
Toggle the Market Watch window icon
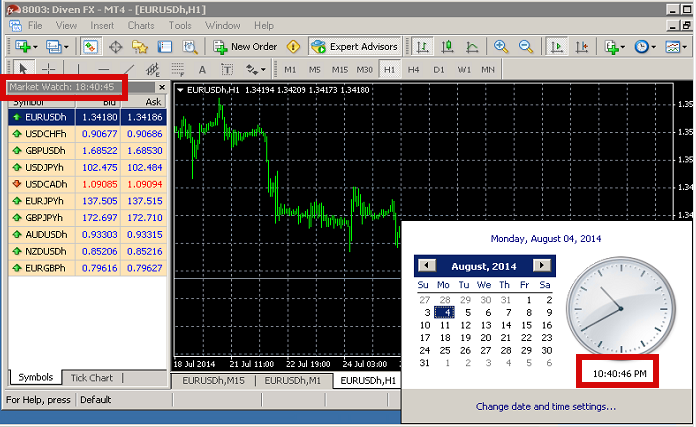pyautogui.click(x=91, y=47)
